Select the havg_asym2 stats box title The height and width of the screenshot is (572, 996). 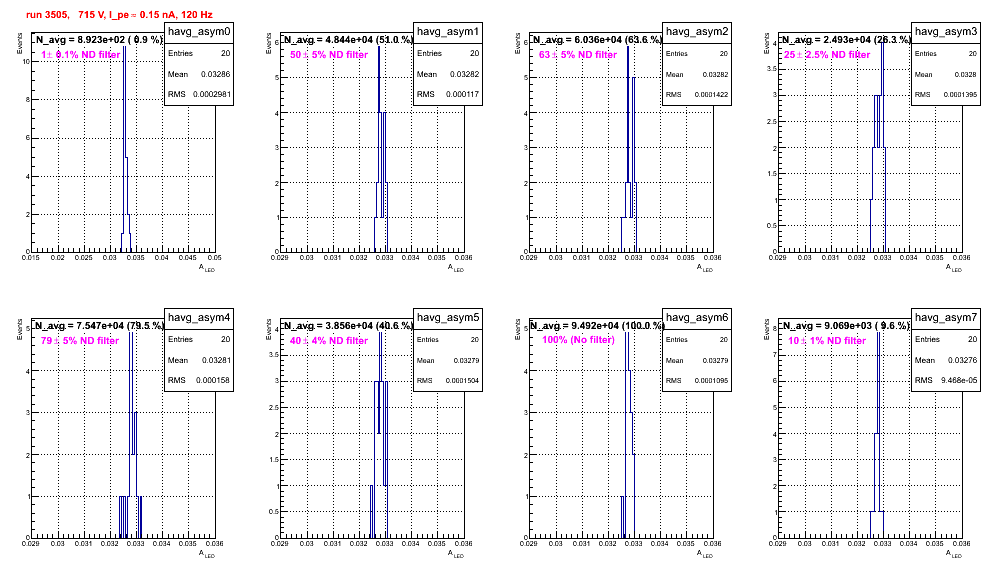pyautogui.click(x=697, y=32)
